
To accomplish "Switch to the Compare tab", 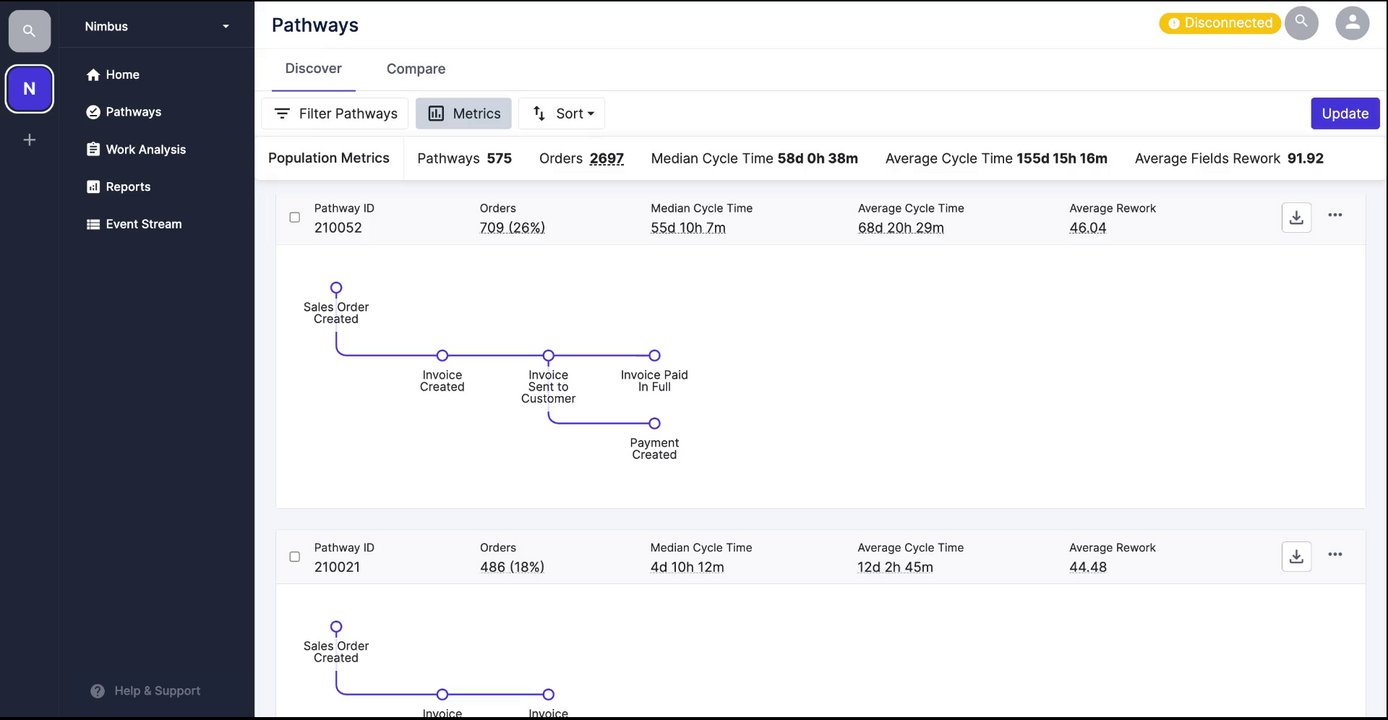I will tap(416, 69).
